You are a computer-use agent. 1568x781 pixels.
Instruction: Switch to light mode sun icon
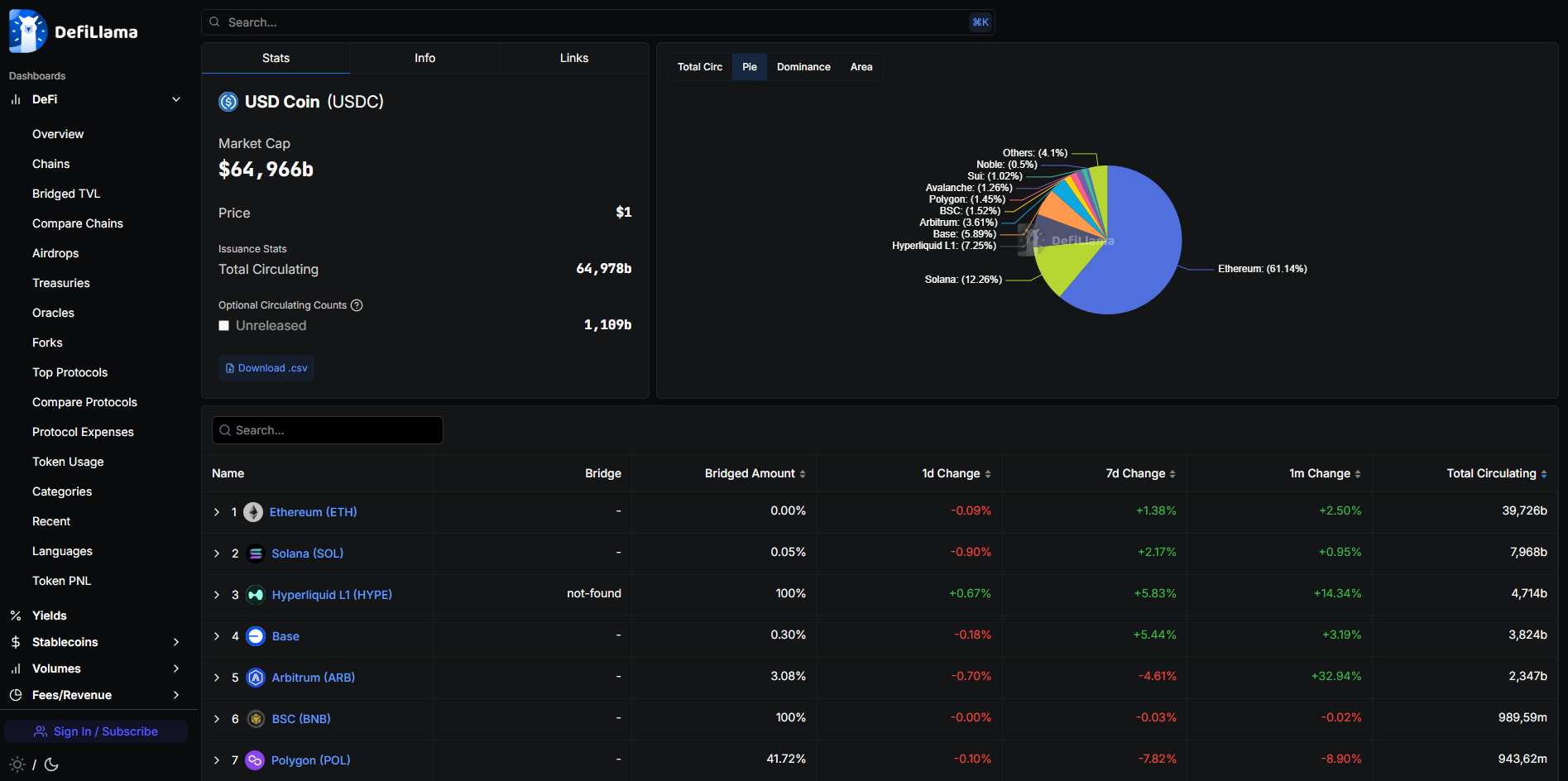[17, 764]
